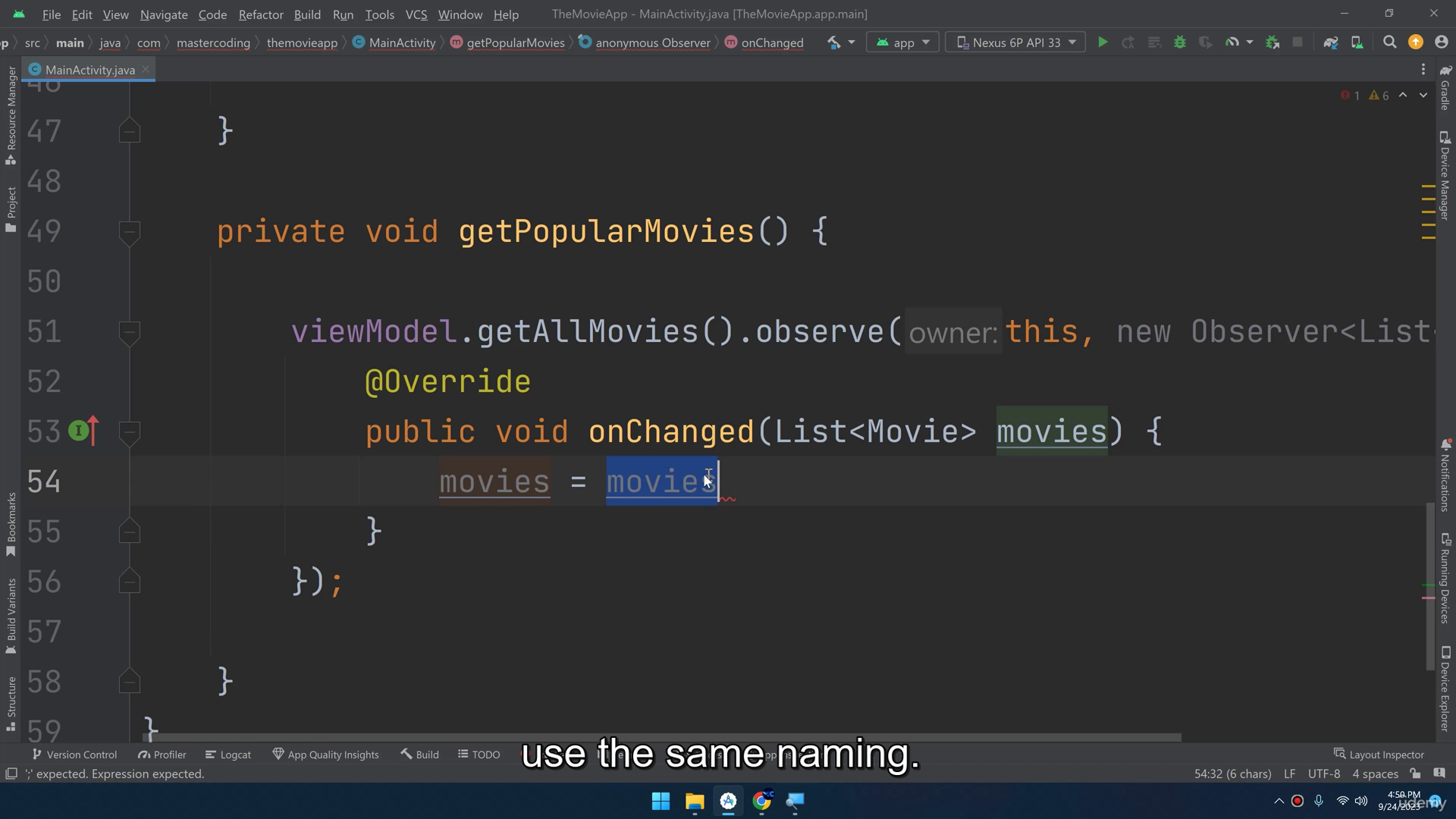Open the Windows Start menu
Viewport: 1456px width, 819px height.
point(661,801)
